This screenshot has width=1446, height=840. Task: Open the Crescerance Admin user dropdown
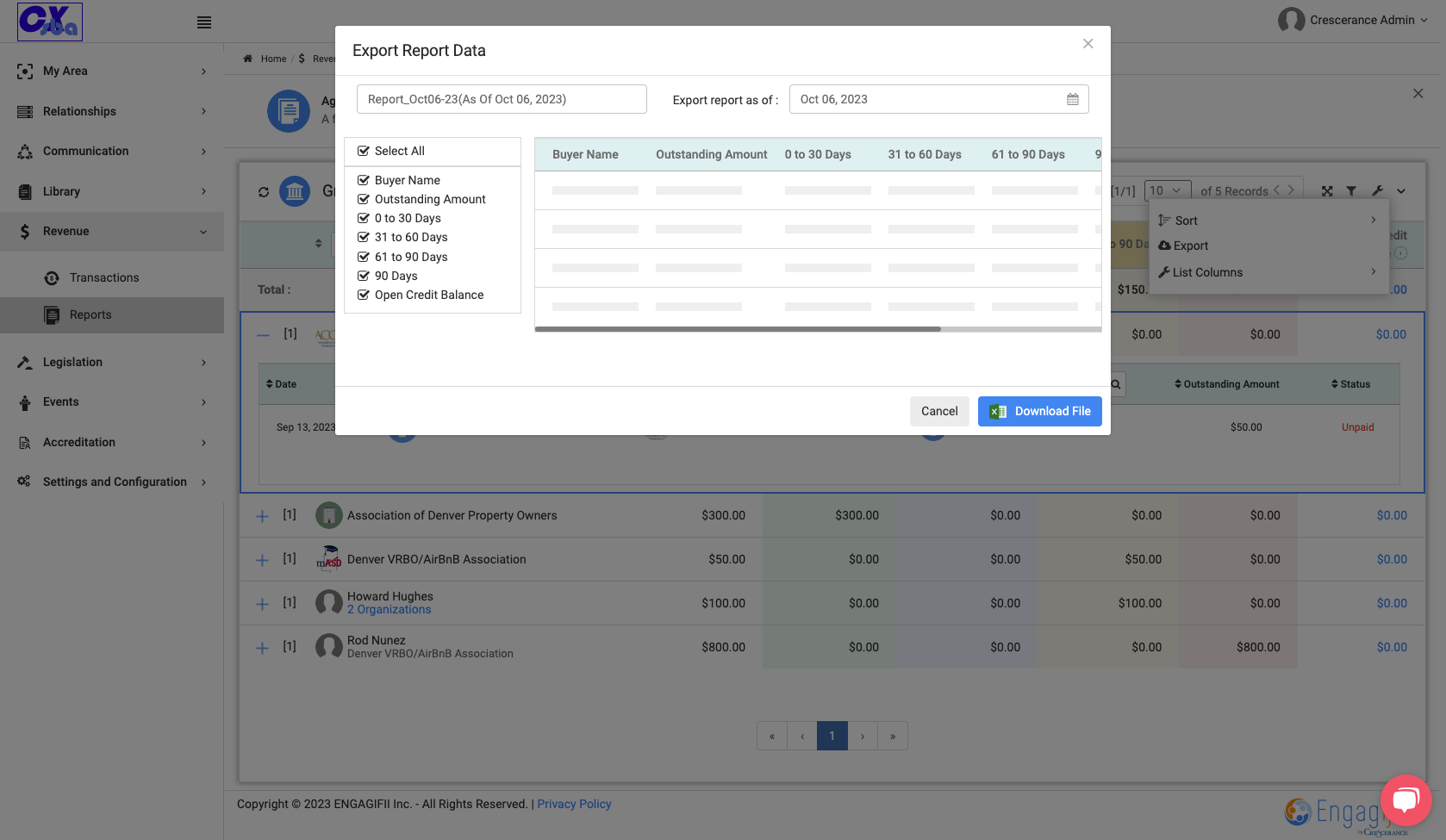pyautogui.click(x=1353, y=20)
